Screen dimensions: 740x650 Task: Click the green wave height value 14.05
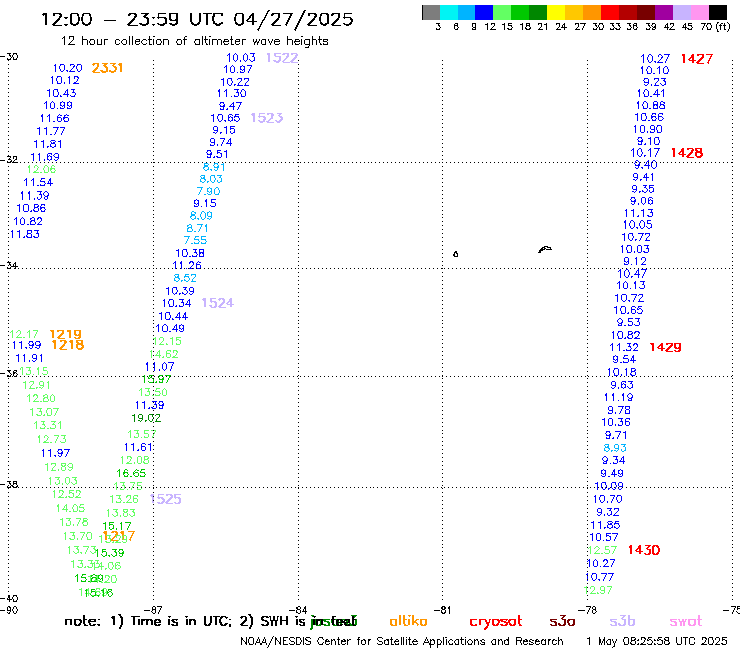pos(70,508)
